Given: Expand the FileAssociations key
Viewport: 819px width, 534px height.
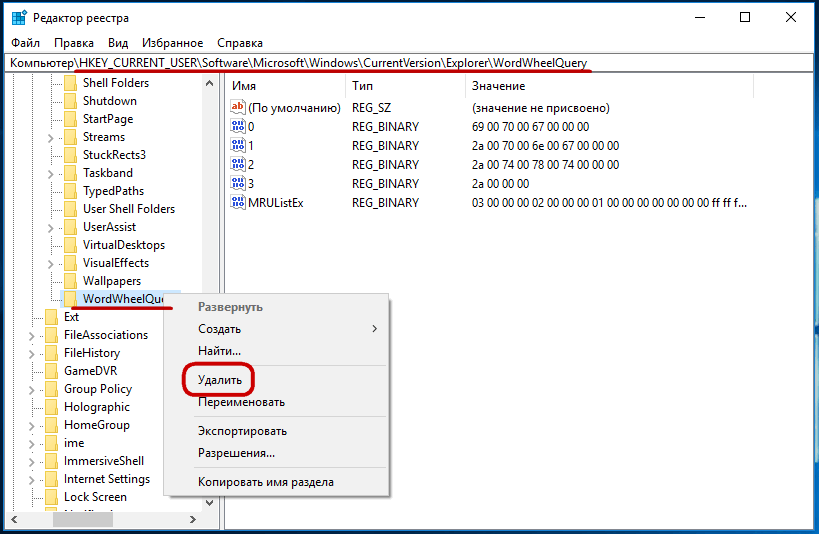Looking at the screenshot, I should 32,336.
